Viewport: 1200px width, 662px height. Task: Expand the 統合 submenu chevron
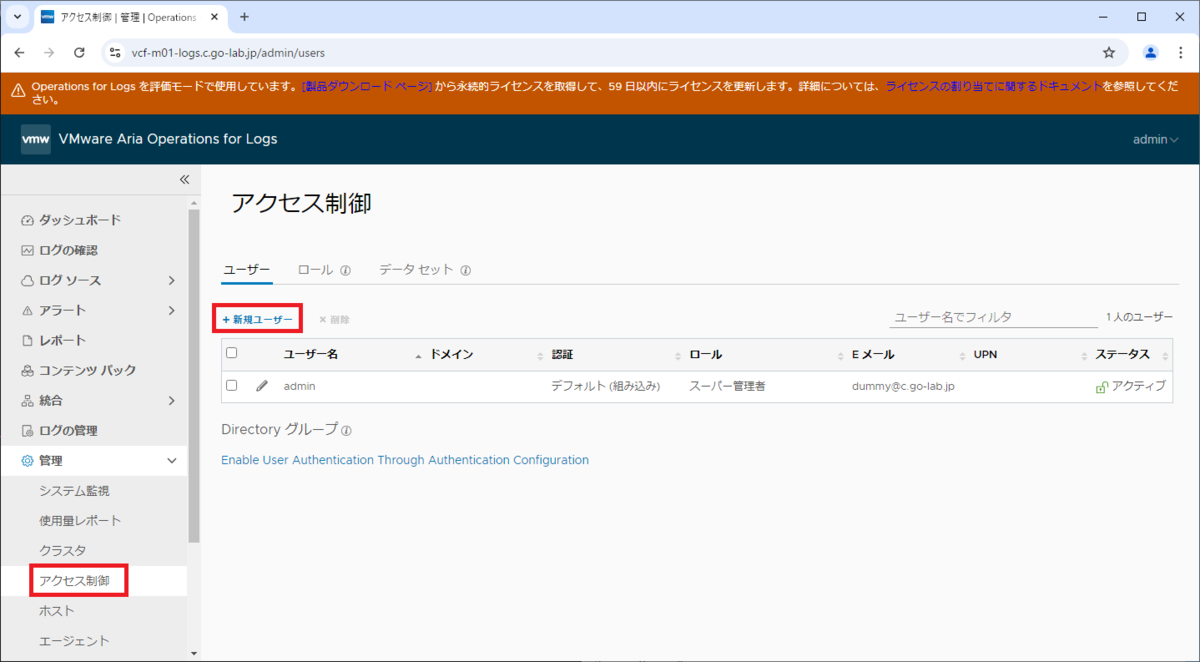pyautogui.click(x=172, y=400)
